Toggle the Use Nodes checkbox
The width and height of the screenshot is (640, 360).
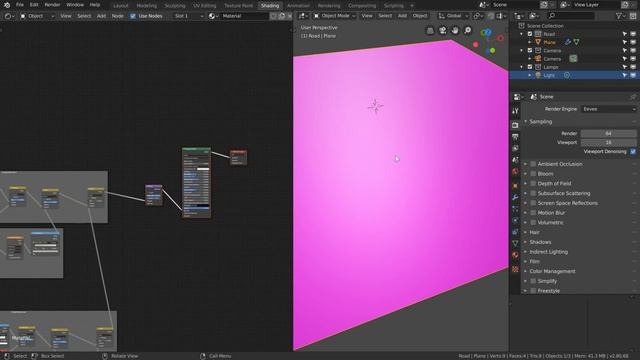point(133,16)
